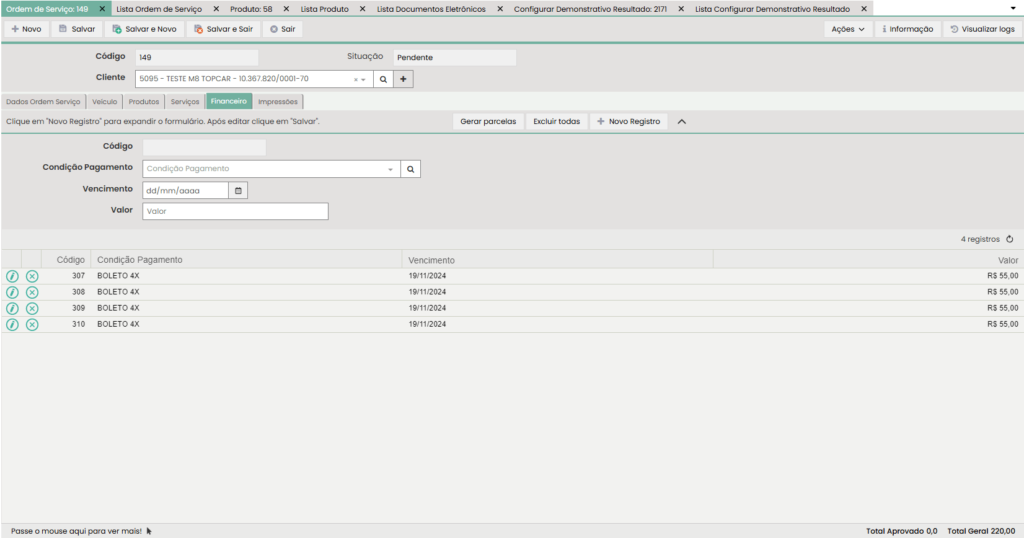This screenshot has width=1024, height=538.
Task: Click the refresh icon next to 4 registros
Action: [x=1009, y=239]
